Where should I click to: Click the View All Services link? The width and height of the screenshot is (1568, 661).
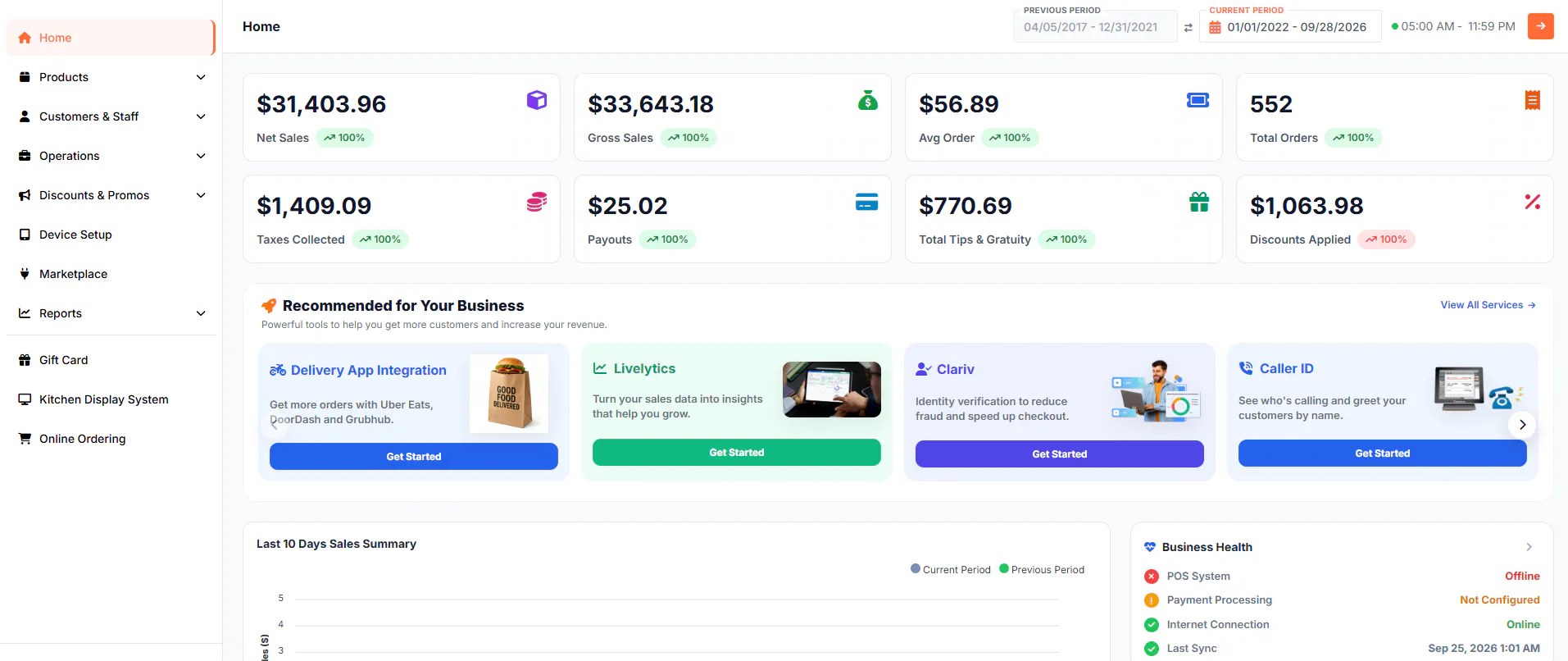pos(1488,305)
